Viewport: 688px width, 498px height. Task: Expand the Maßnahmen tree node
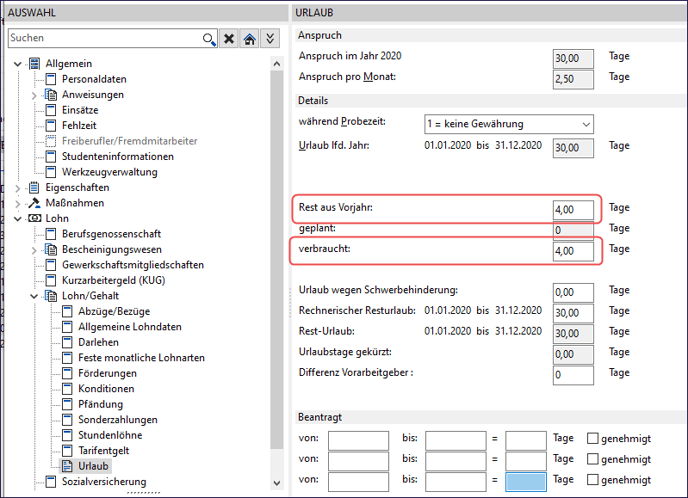pos(18,204)
